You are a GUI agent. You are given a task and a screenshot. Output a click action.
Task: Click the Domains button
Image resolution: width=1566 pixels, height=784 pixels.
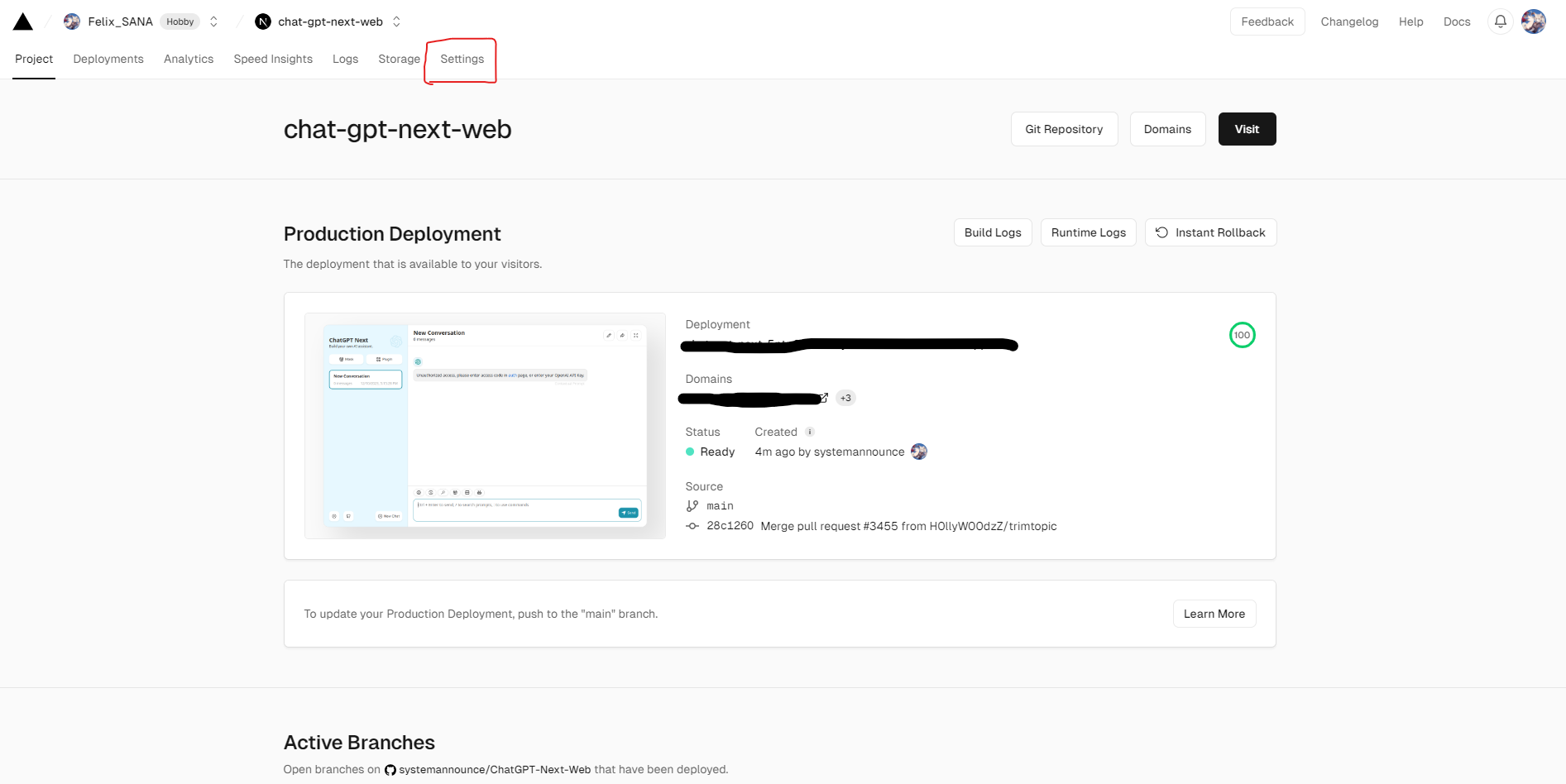[x=1167, y=129]
